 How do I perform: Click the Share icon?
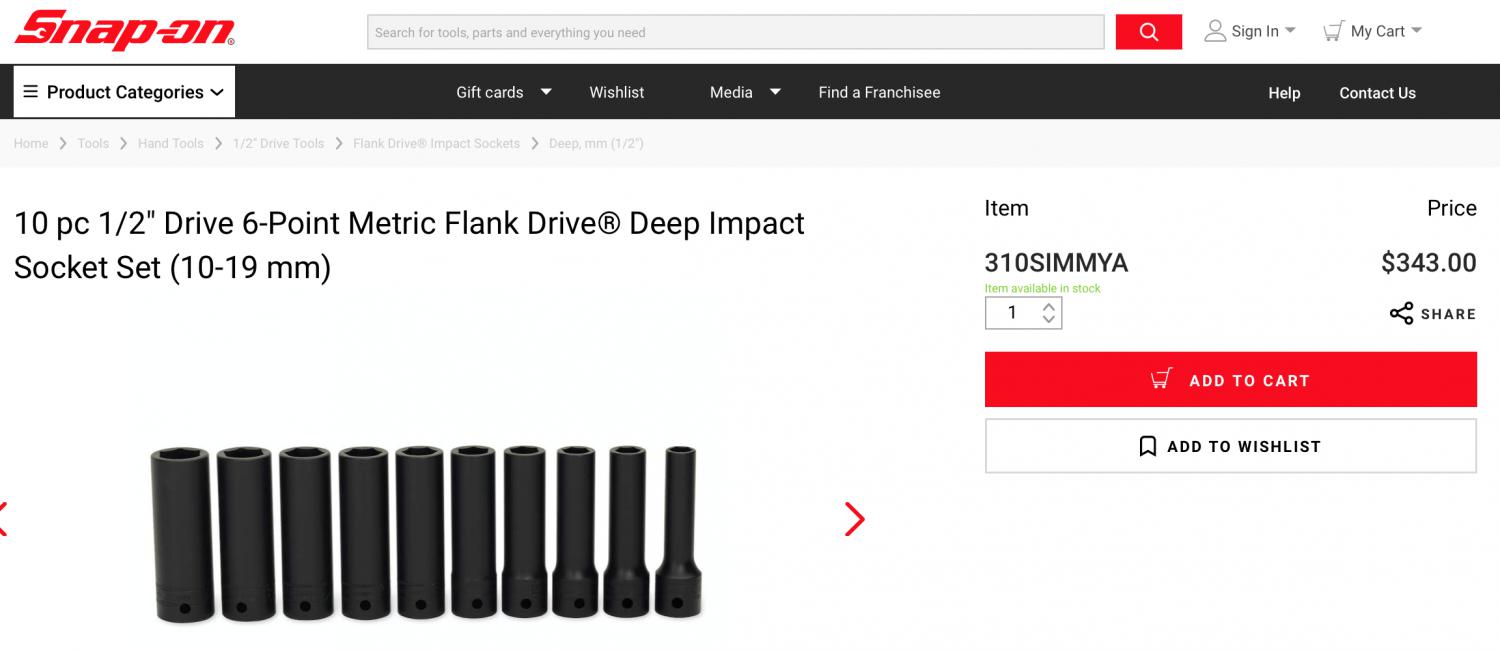1401,314
